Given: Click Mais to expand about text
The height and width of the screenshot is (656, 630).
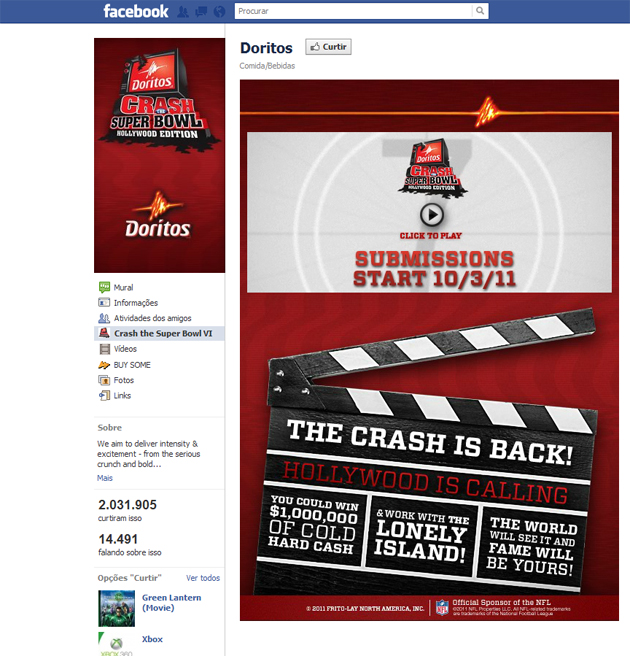Looking at the screenshot, I should click(x=105, y=478).
